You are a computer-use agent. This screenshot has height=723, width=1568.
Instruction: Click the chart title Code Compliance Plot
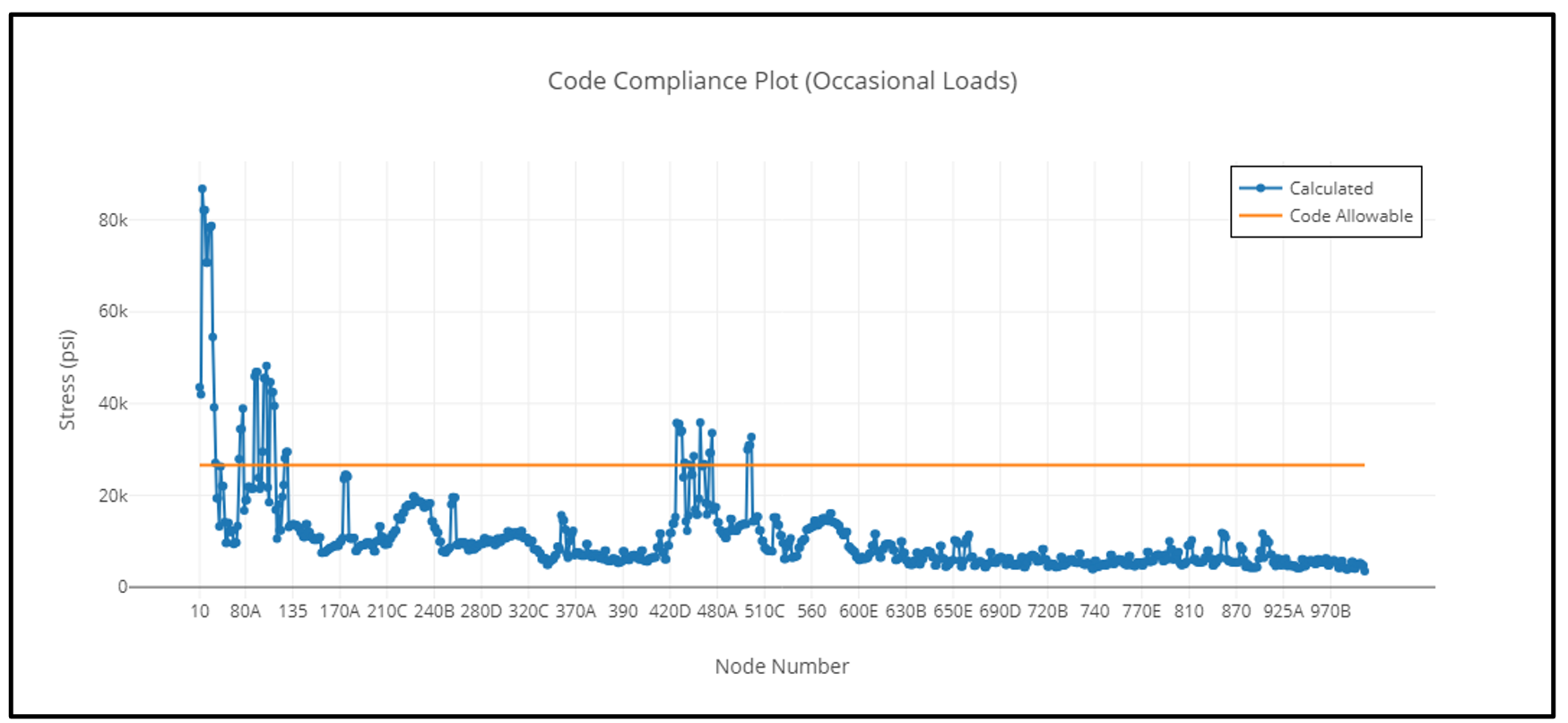(782, 81)
